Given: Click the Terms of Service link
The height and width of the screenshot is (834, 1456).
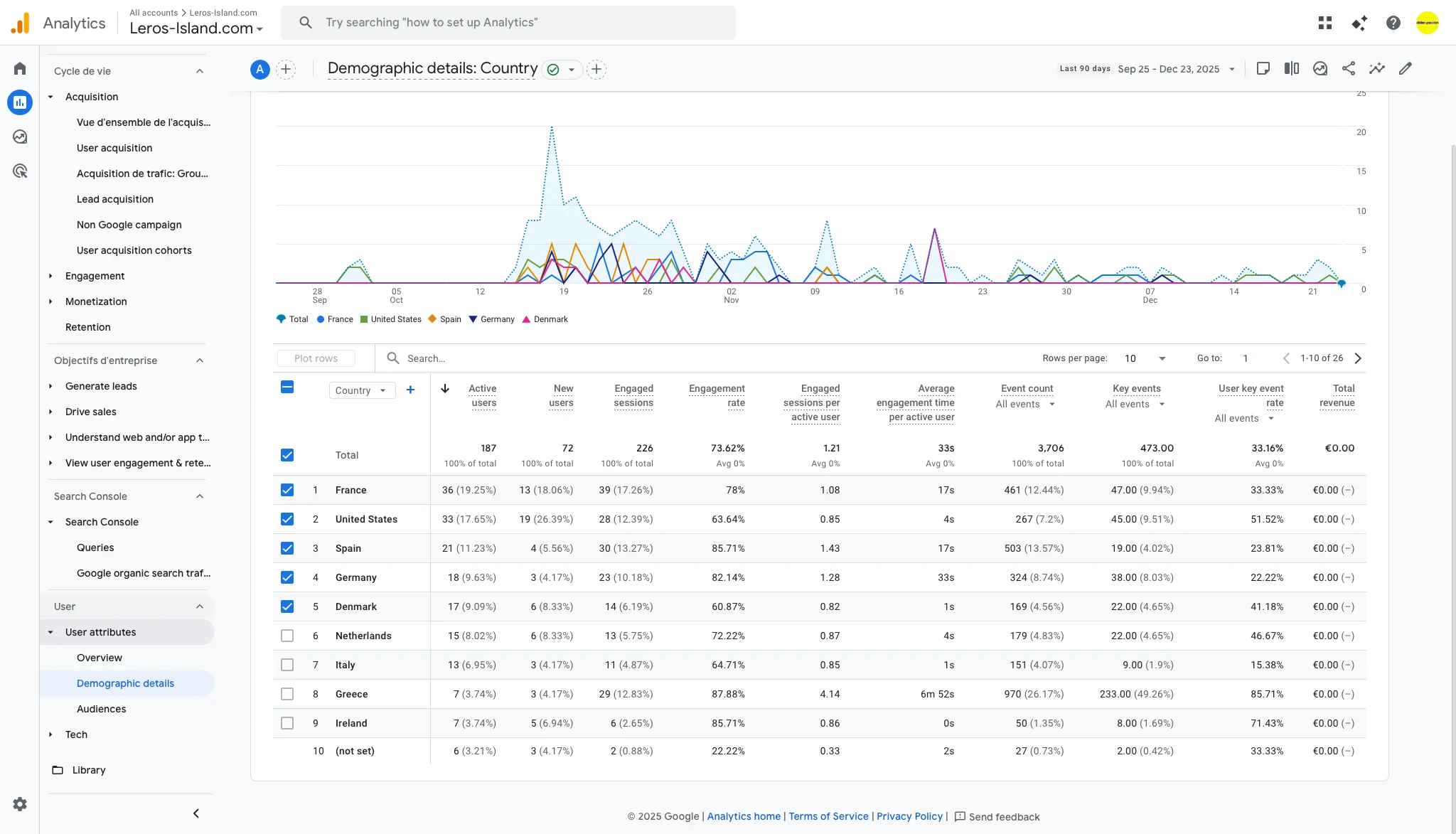Looking at the screenshot, I should [x=828, y=816].
